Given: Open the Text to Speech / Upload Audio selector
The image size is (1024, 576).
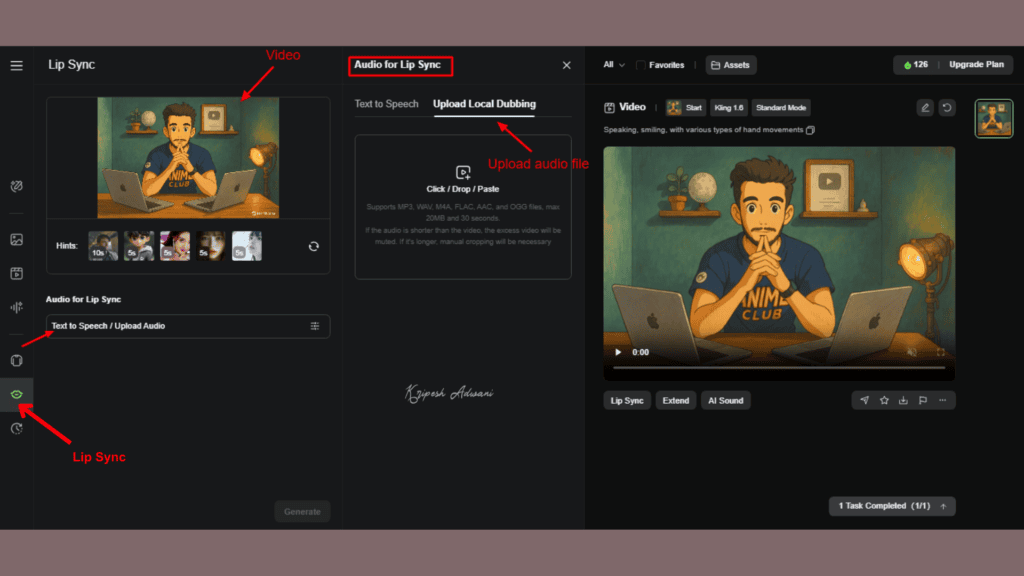Looking at the screenshot, I should pyautogui.click(x=187, y=326).
